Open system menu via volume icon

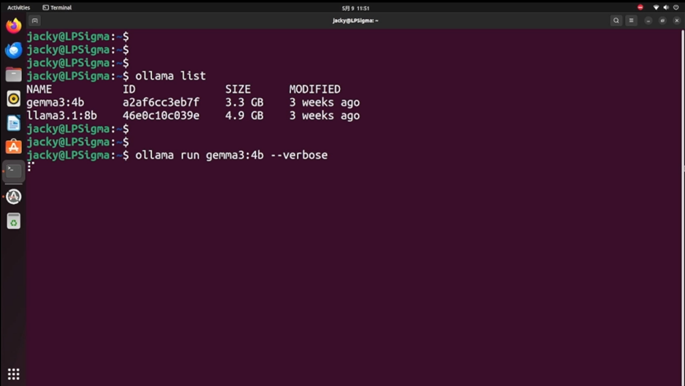pyautogui.click(x=666, y=7)
